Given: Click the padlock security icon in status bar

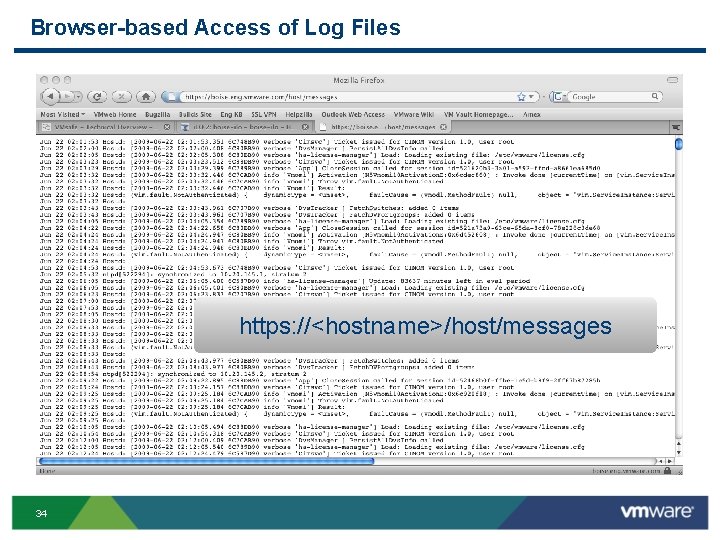Looking at the screenshot, I should [668, 470].
